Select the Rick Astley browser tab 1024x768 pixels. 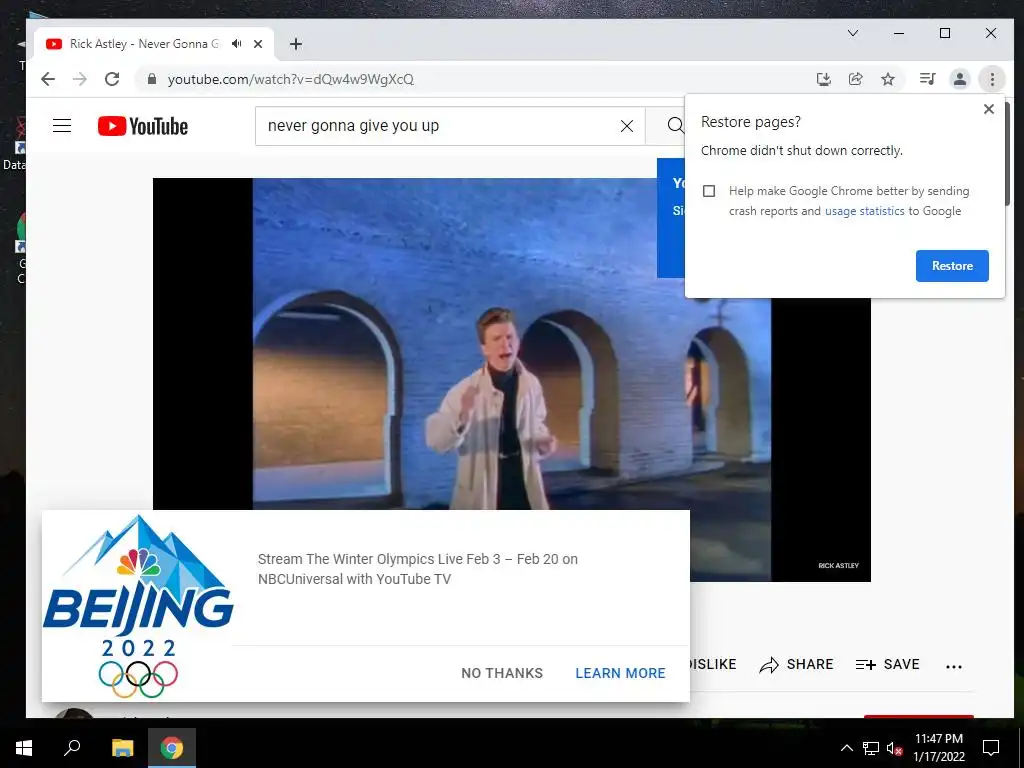(154, 44)
